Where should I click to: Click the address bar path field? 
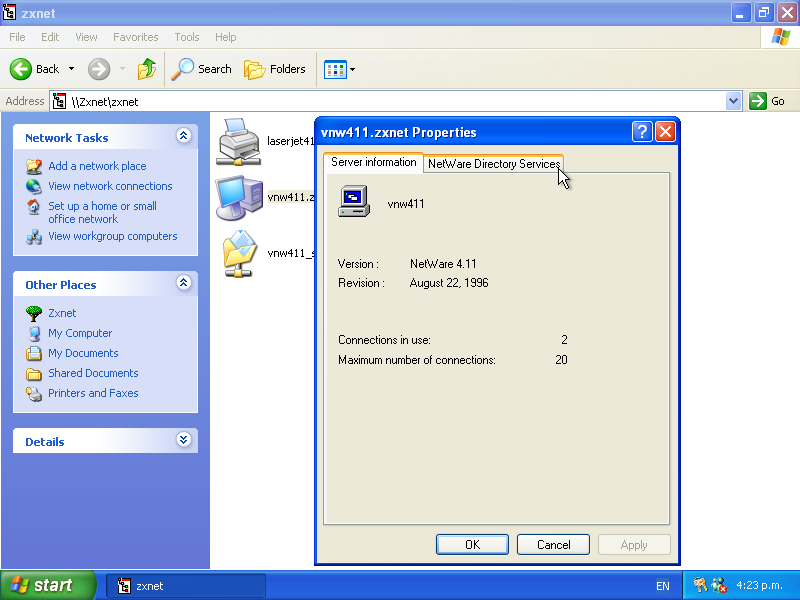point(388,102)
